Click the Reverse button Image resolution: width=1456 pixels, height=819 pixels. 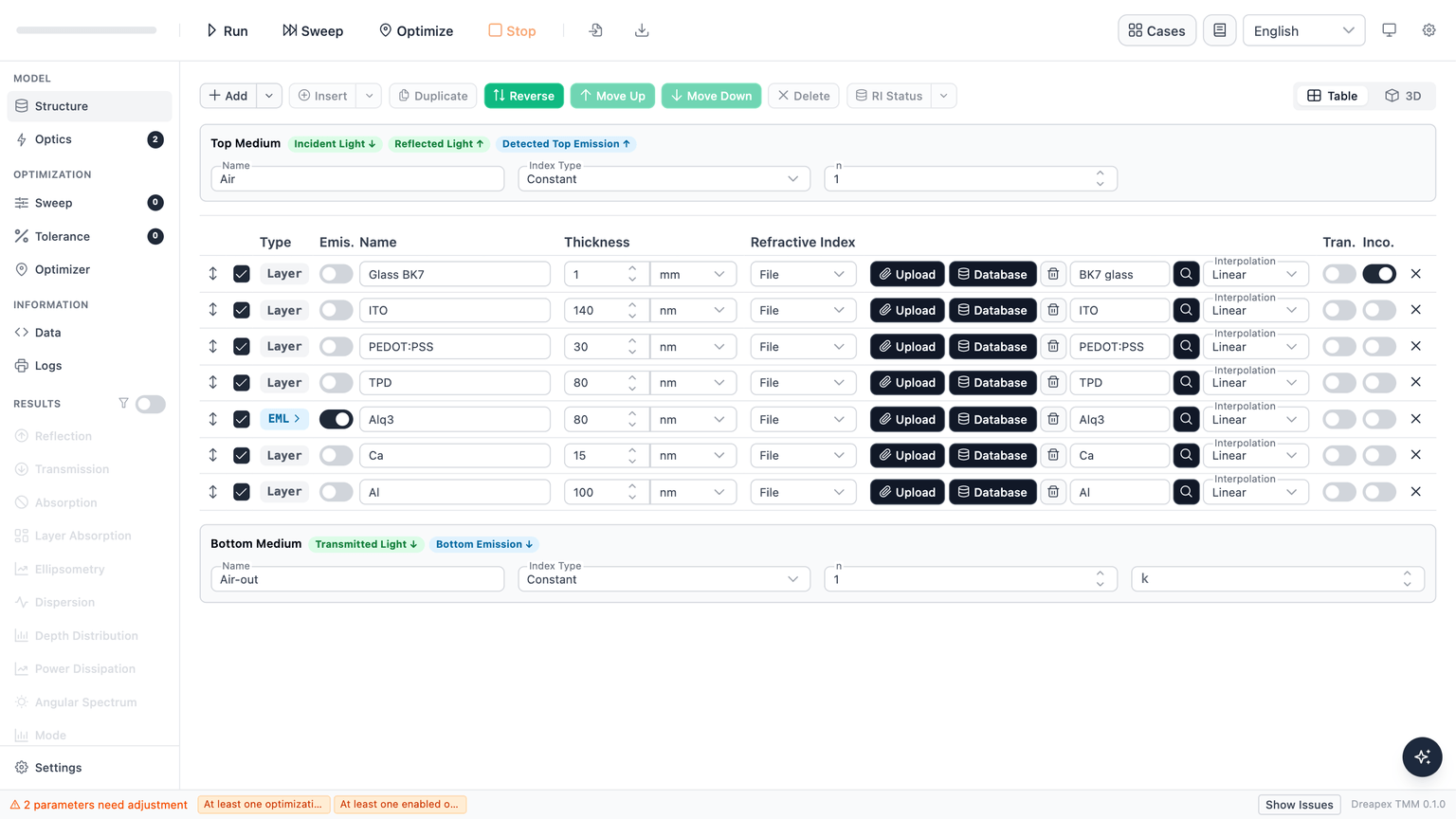coord(523,96)
